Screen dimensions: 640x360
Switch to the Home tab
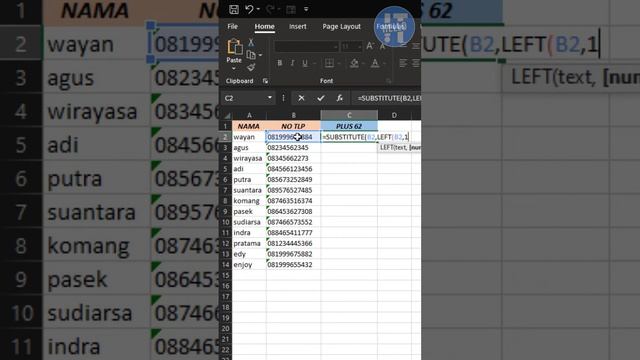click(x=264, y=27)
